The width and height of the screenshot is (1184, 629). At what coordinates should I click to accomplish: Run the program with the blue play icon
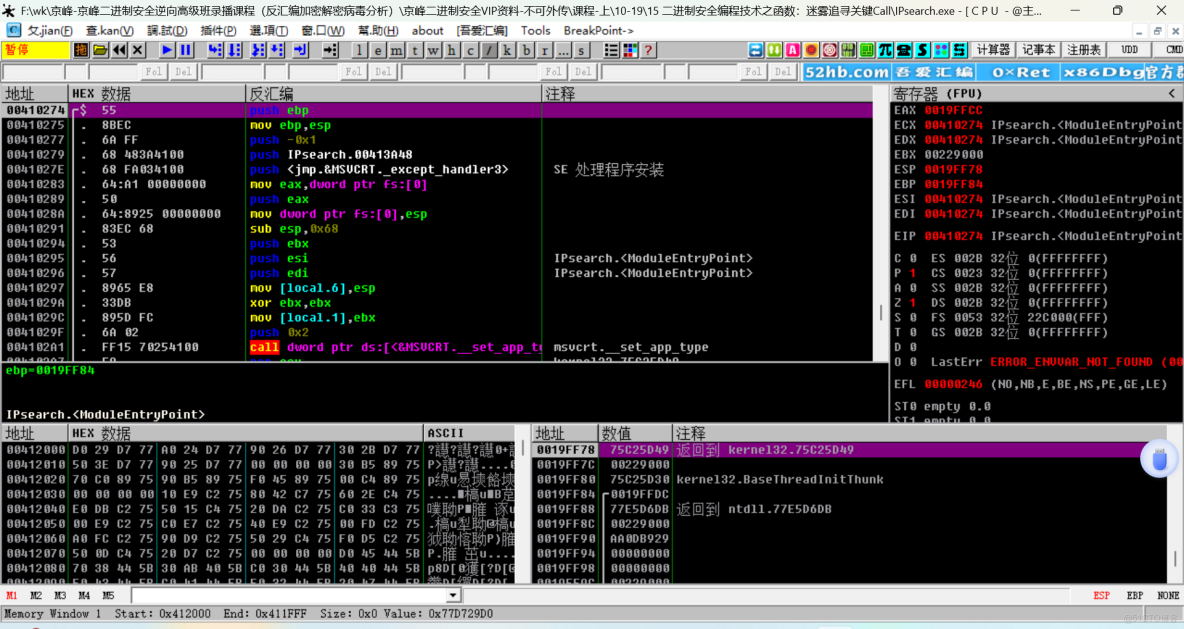[x=167, y=51]
